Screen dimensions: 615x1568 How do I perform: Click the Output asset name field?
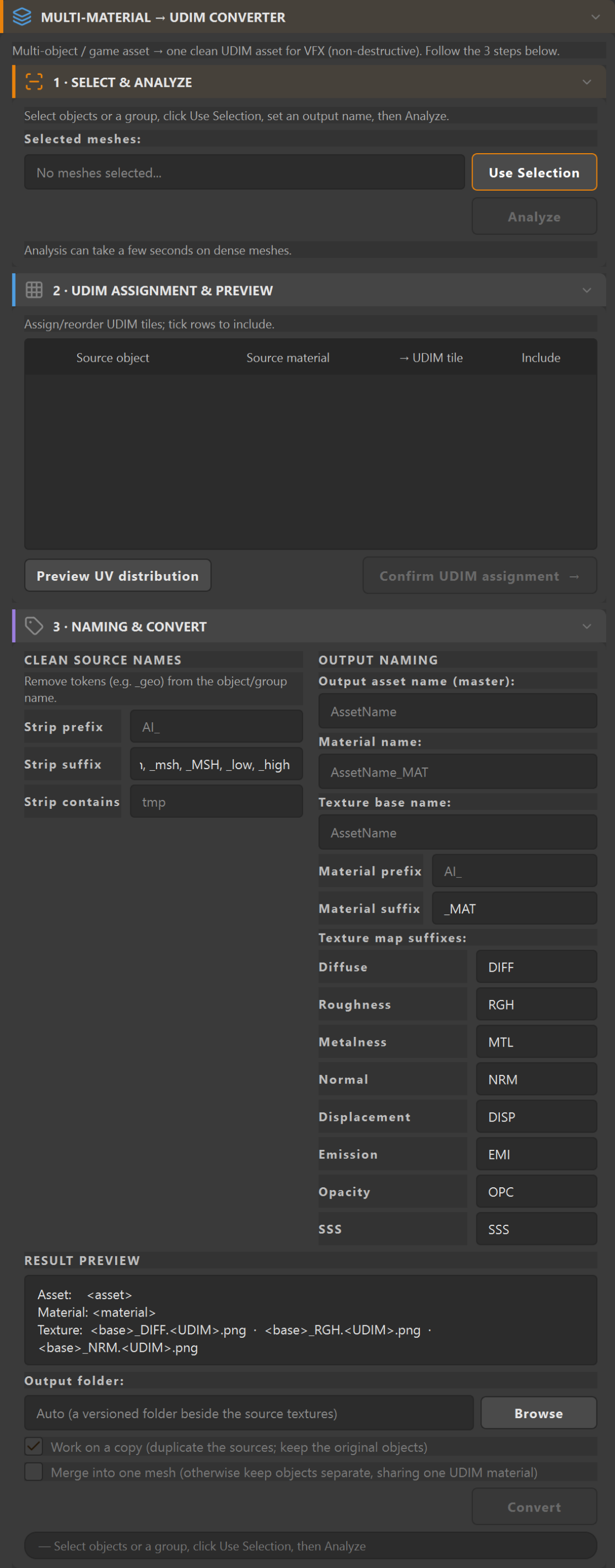pos(457,711)
